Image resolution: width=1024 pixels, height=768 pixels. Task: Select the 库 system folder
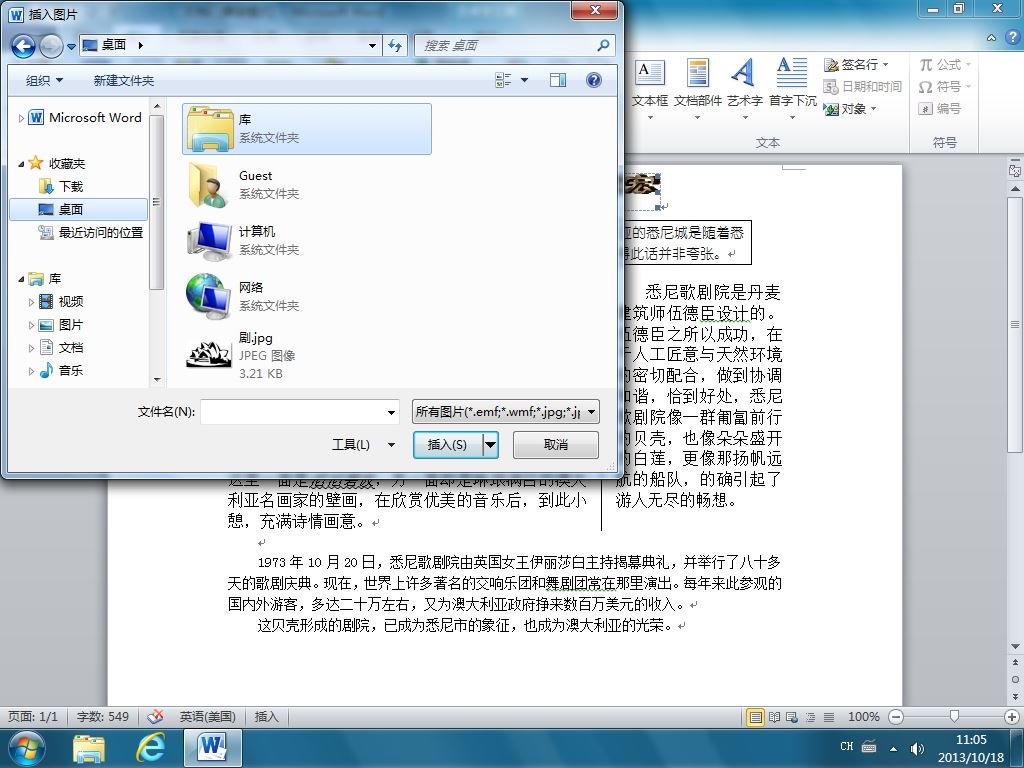(x=306, y=129)
